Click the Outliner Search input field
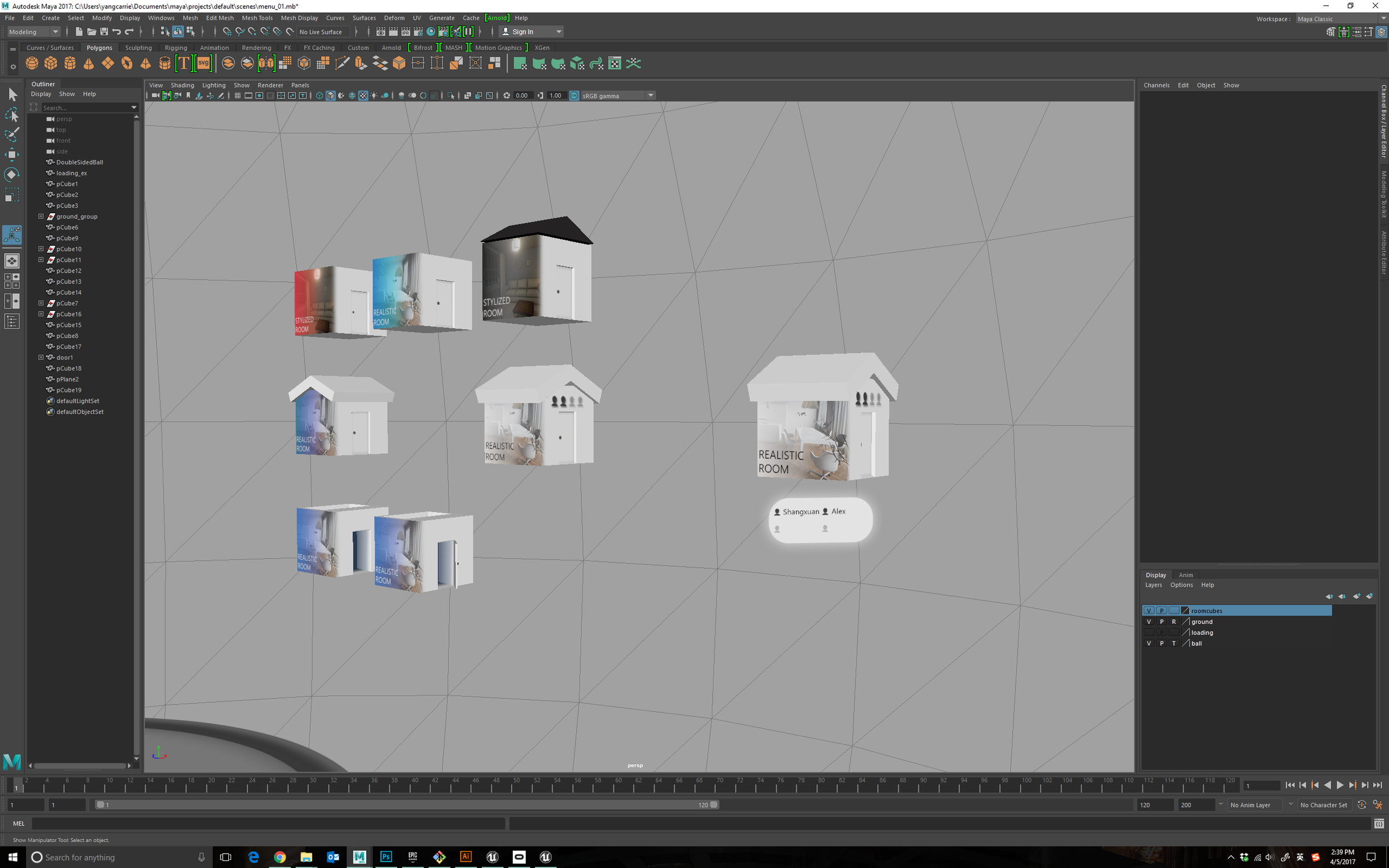 pos(85,107)
